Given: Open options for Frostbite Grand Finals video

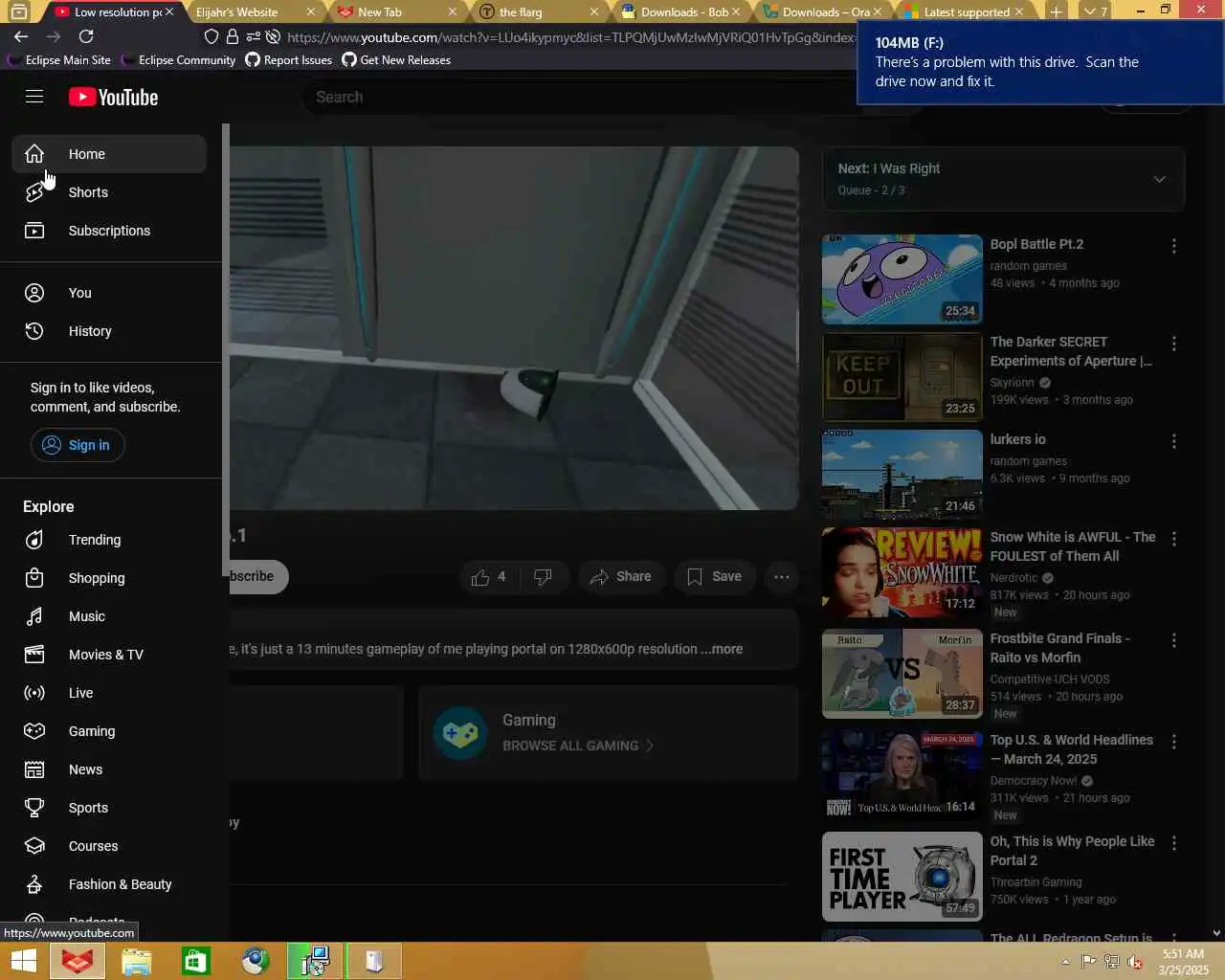Looking at the screenshot, I should tap(1174, 640).
